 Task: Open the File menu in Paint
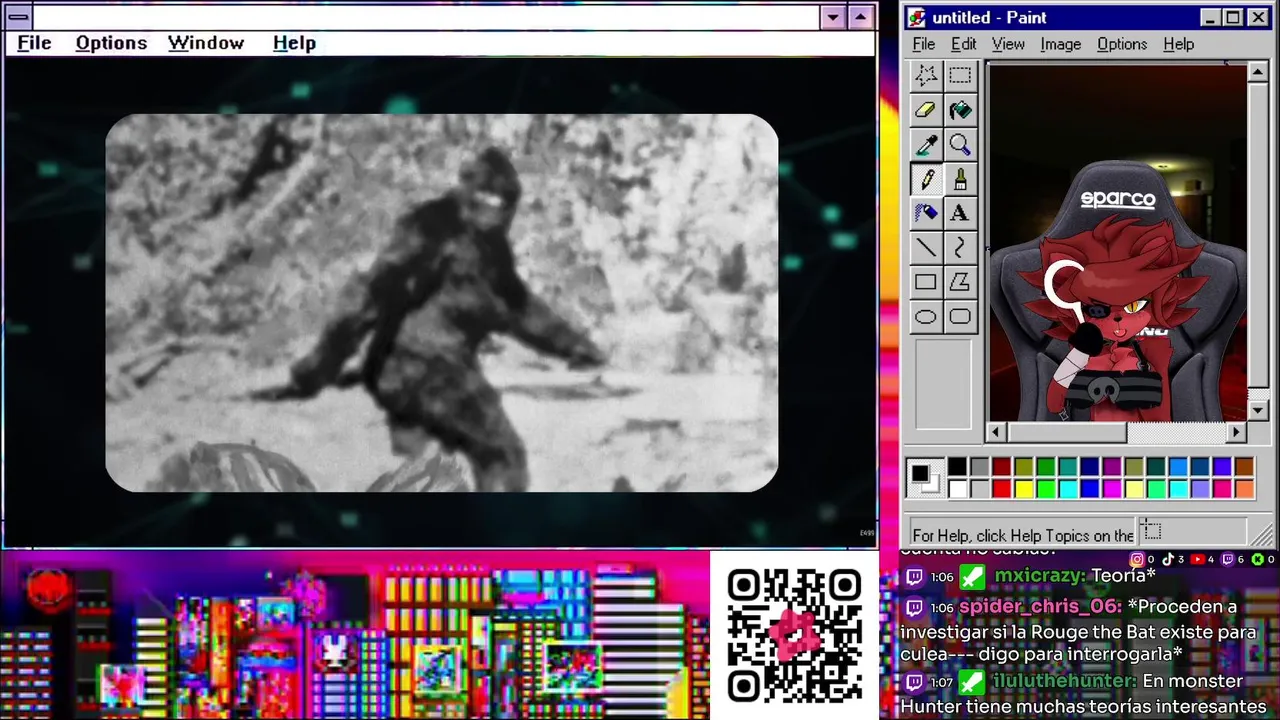pyautogui.click(x=924, y=44)
